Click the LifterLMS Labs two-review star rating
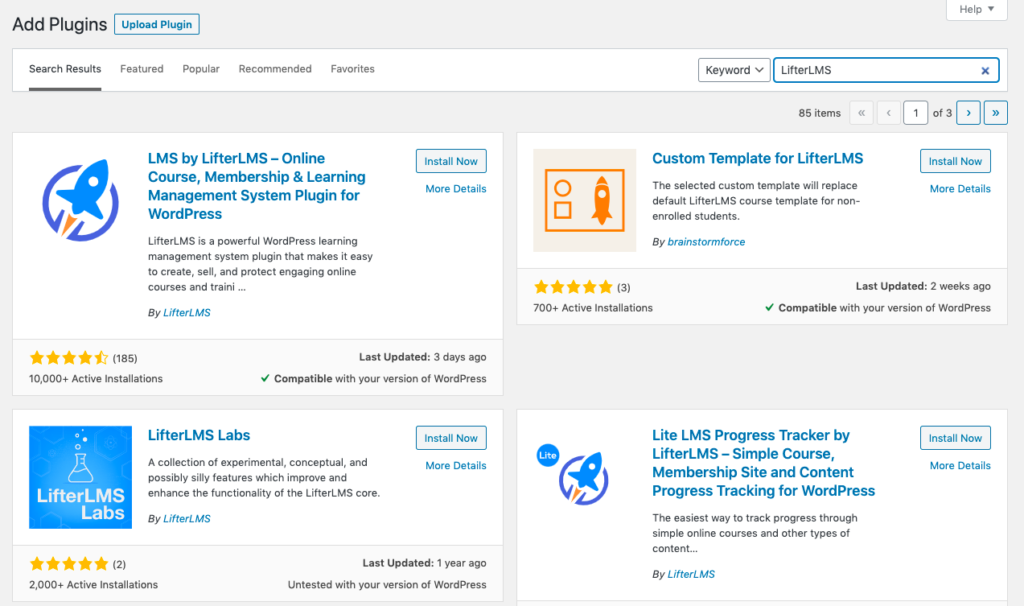 point(69,564)
